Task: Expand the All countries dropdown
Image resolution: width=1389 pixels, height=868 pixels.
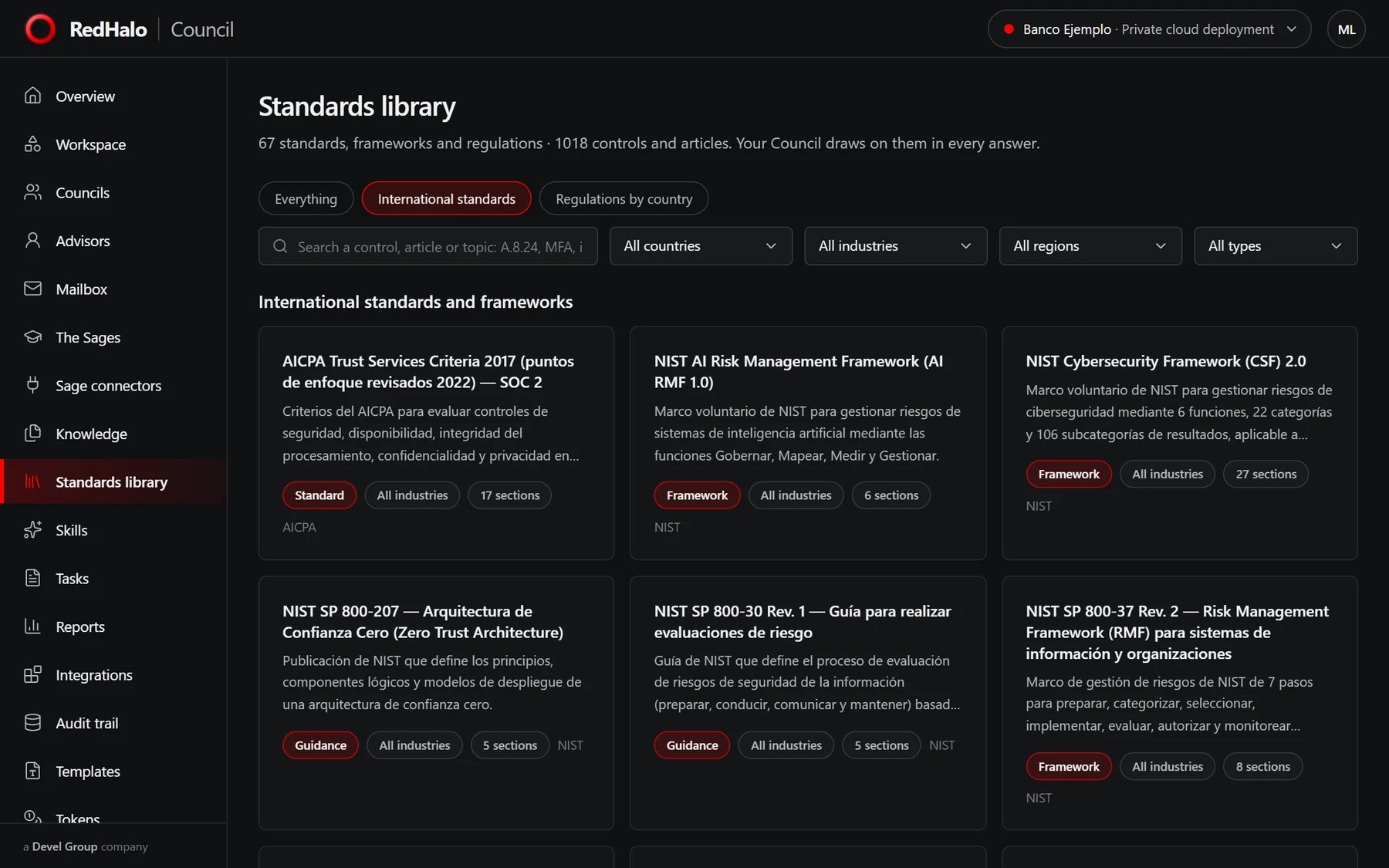Action: pos(701,246)
